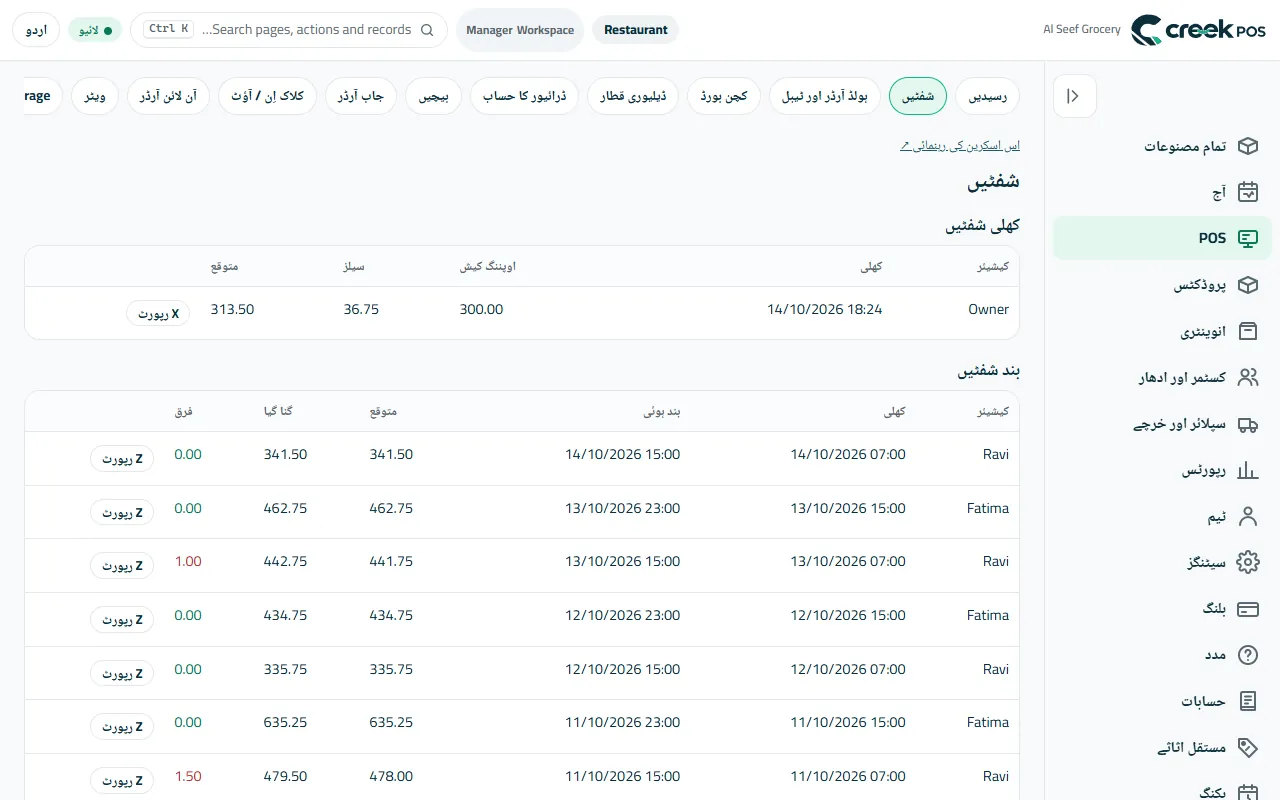Open Z رپورٹ for Fatima 13/10/2026 shift

(x=122, y=512)
